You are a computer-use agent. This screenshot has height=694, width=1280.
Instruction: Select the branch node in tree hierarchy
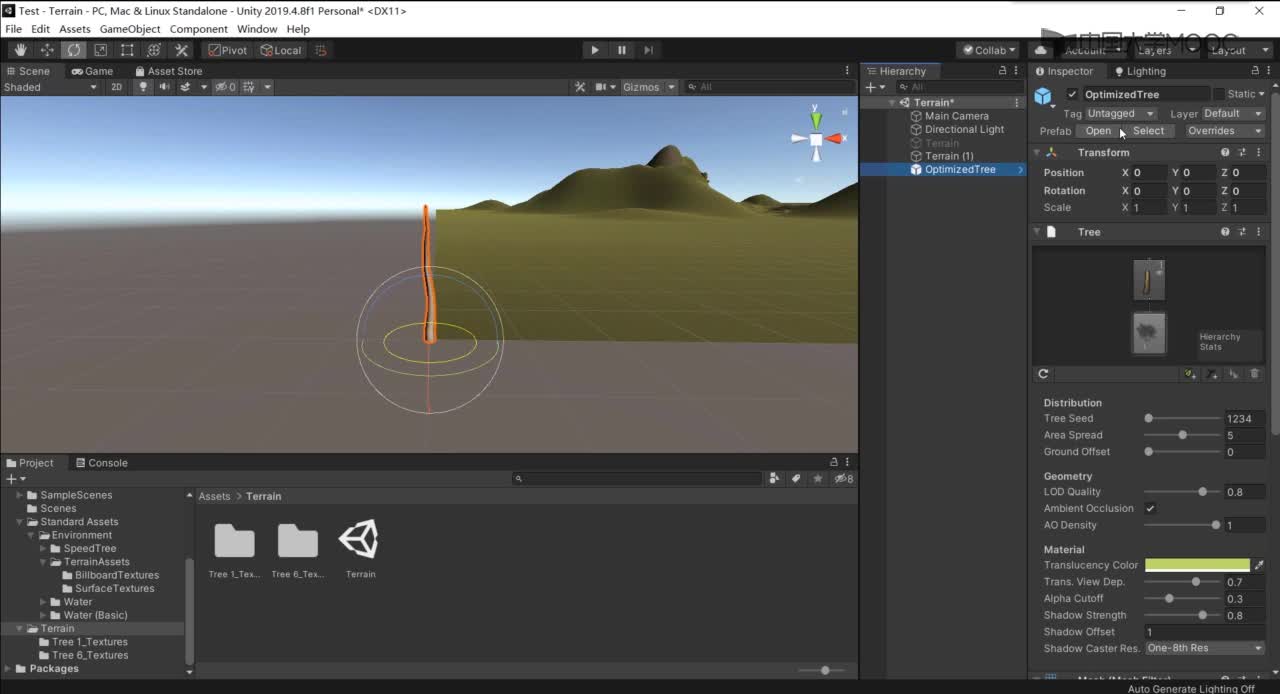pyautogui.click(x=1149, y=280)
